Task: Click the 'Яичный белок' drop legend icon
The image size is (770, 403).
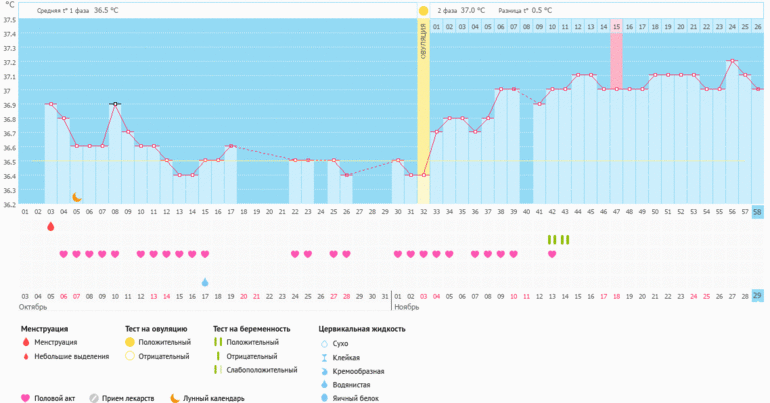Action: pos(324,397)
